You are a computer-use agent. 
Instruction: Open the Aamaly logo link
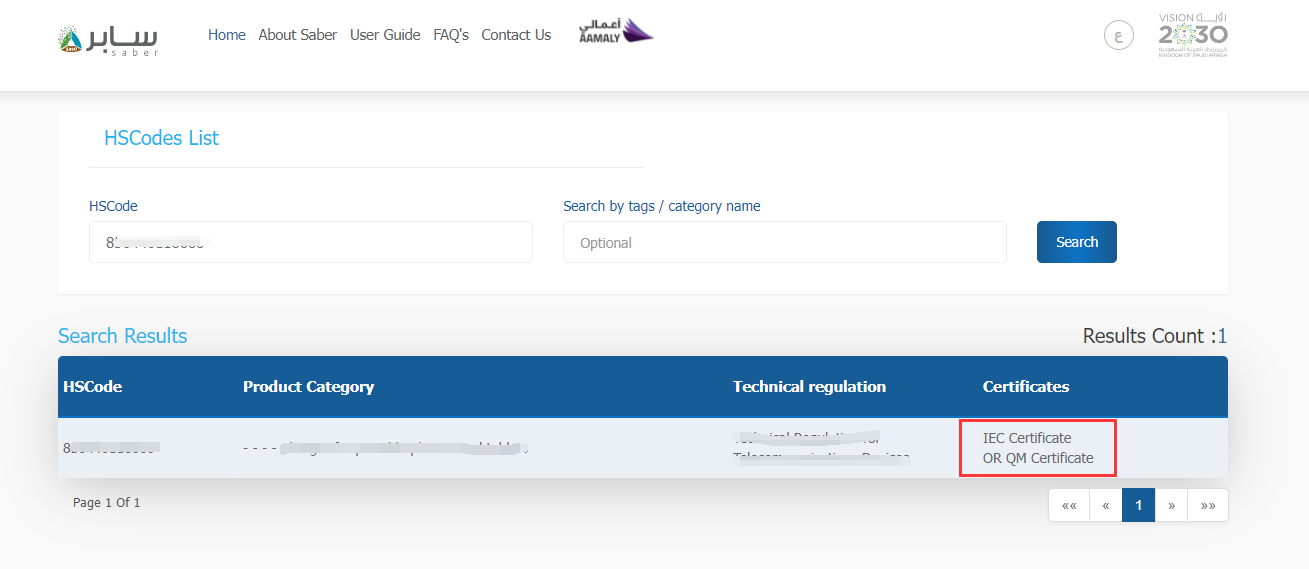point(615,32)
